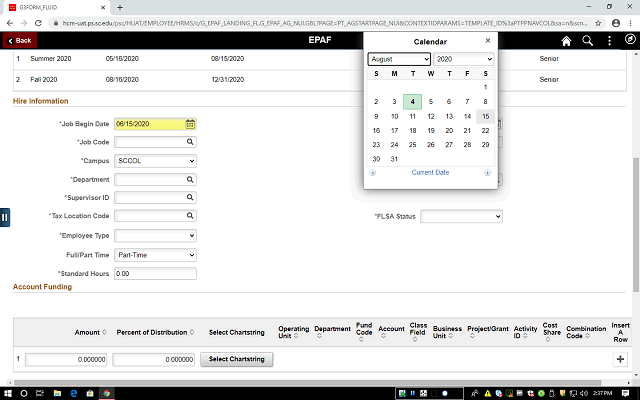Click the Current Date link in Calendar
640x400 pixels.
[x=430, y=172]
